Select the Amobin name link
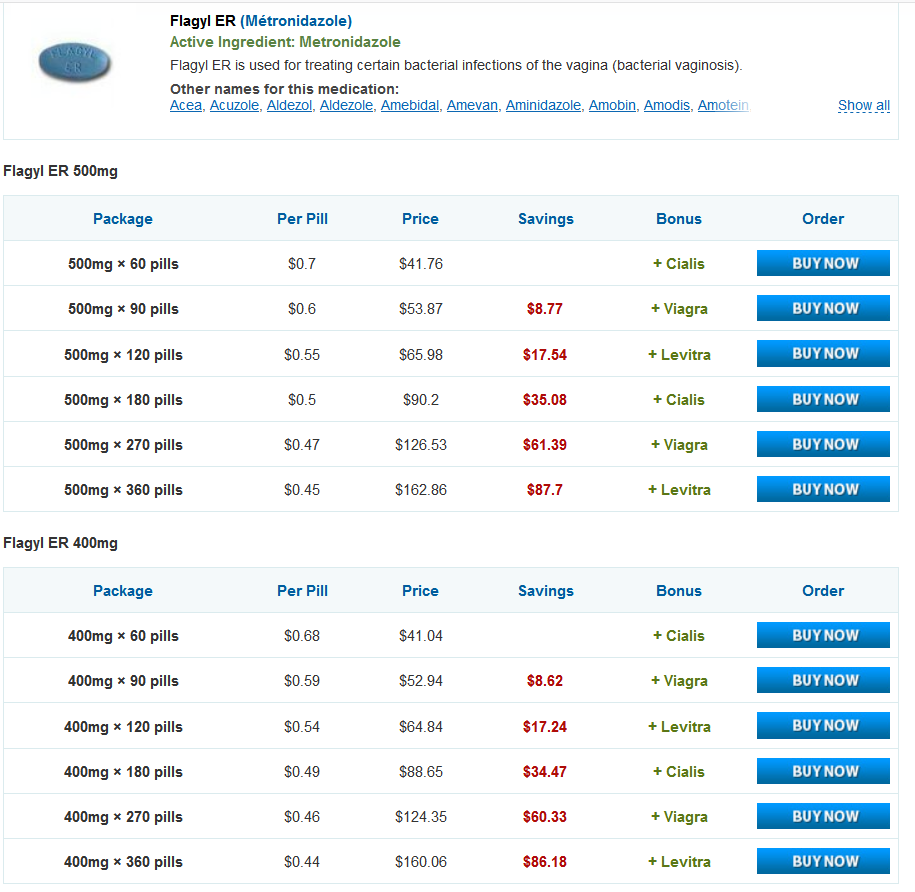The image size is (915, 892). point(612,106)
